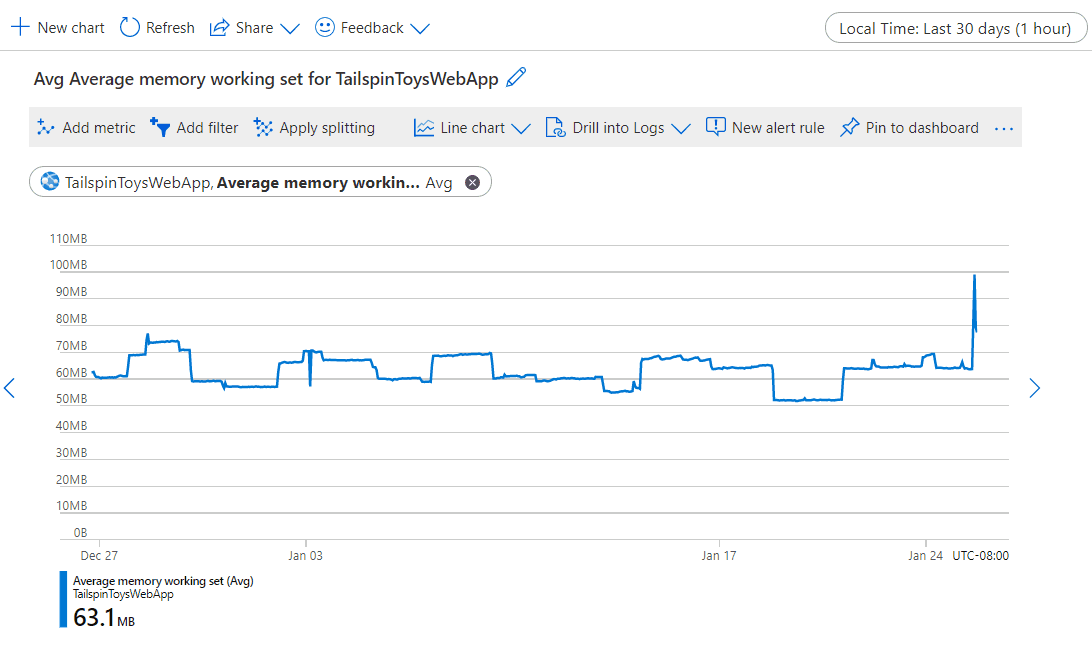This screenshot has height=651, width=1092.
Task: Go to next time period arrow
Action: click(x=1035, y=388)
